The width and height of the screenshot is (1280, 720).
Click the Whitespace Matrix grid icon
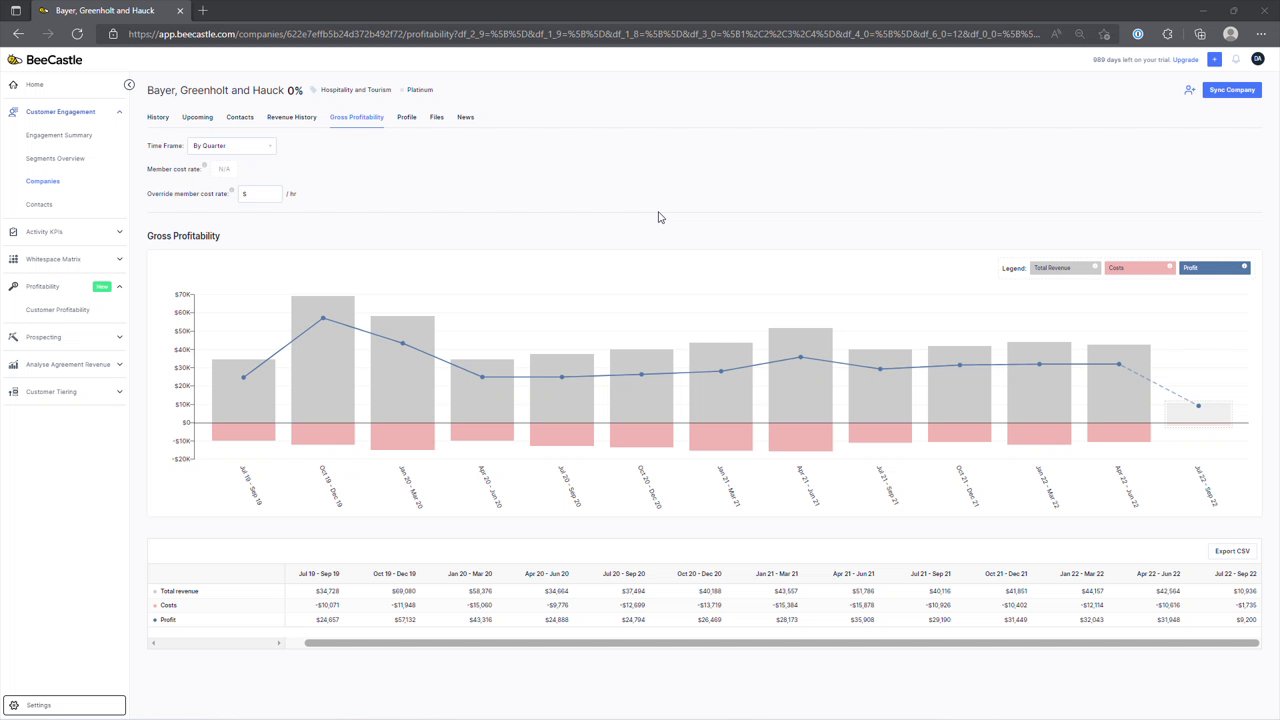click(13, 259)
